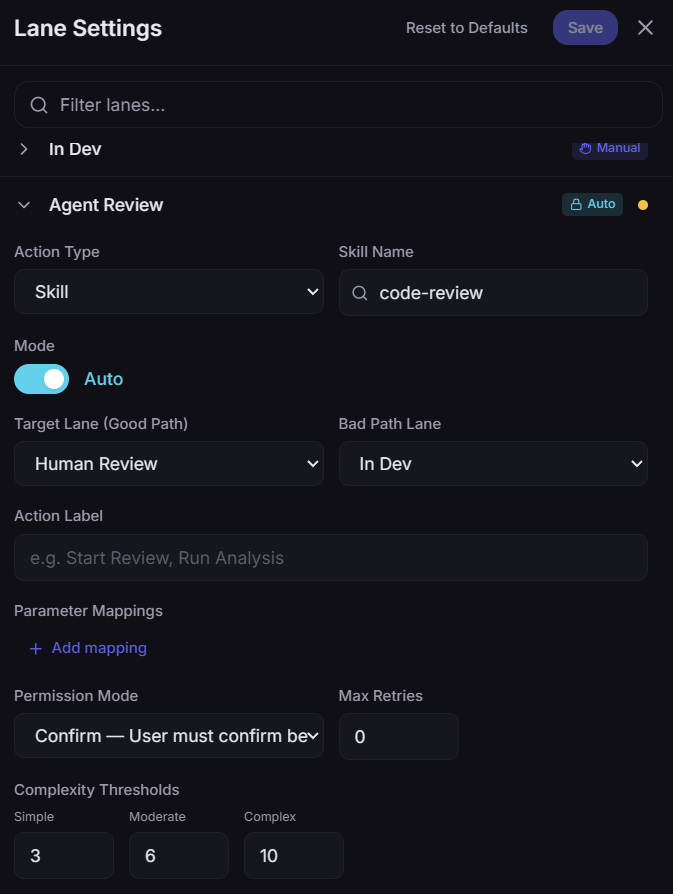Click the Auto lock badge on Agent Review

[x=593, y=204]
